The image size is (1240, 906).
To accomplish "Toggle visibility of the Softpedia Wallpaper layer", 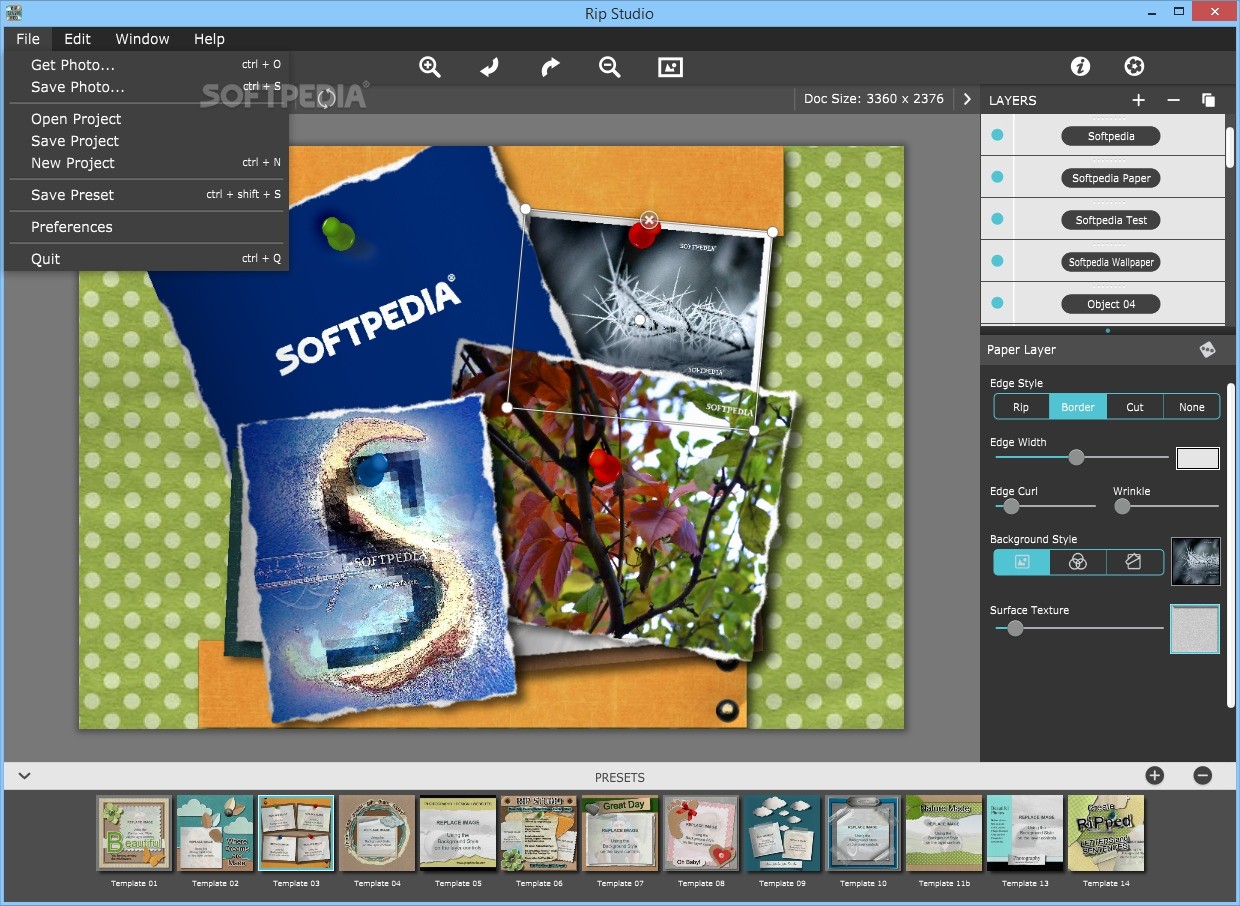I will pyautogui.click(x=997, y=261).
